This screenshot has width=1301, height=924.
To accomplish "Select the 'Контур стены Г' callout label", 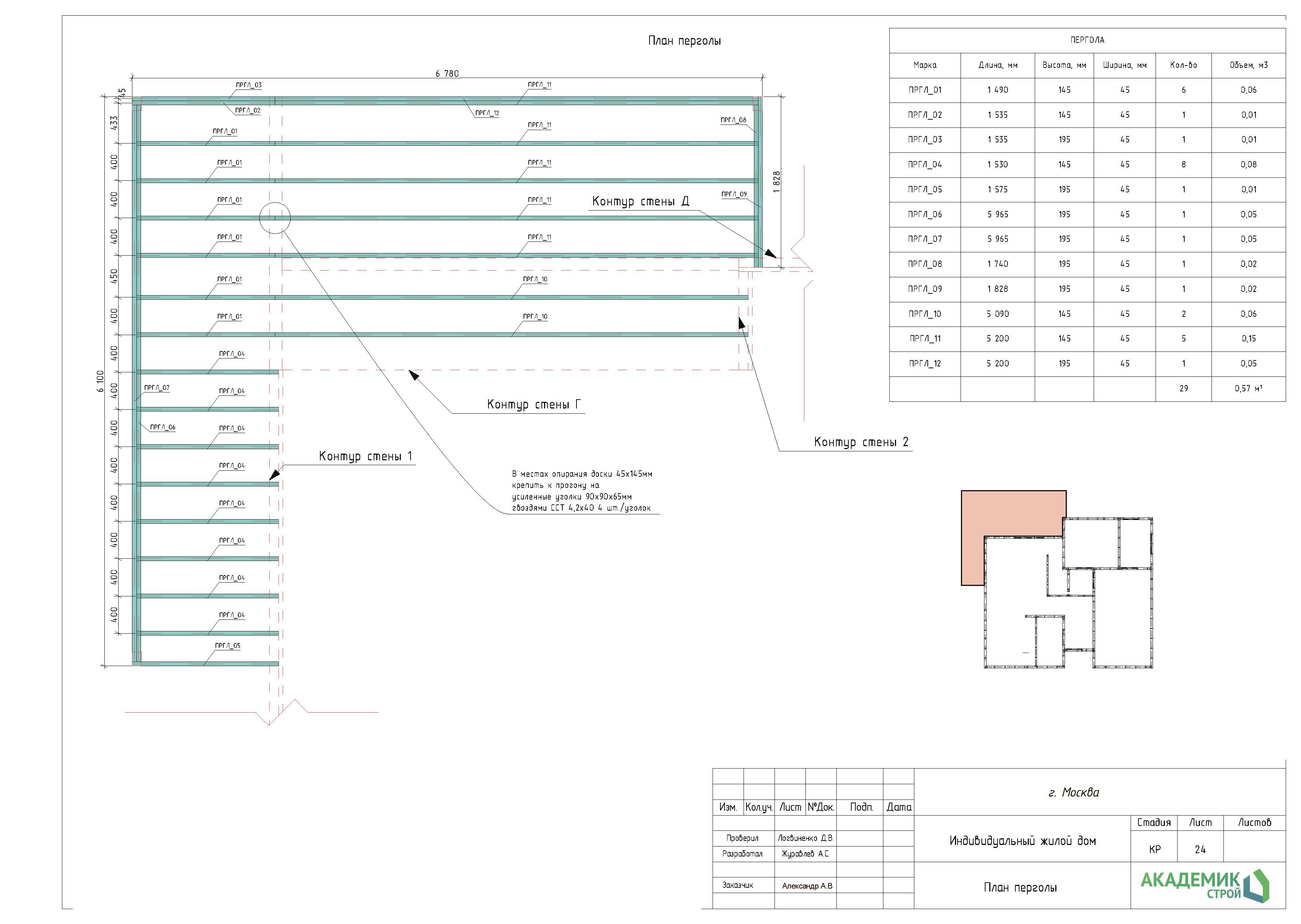I will click(x=534, y=404).
